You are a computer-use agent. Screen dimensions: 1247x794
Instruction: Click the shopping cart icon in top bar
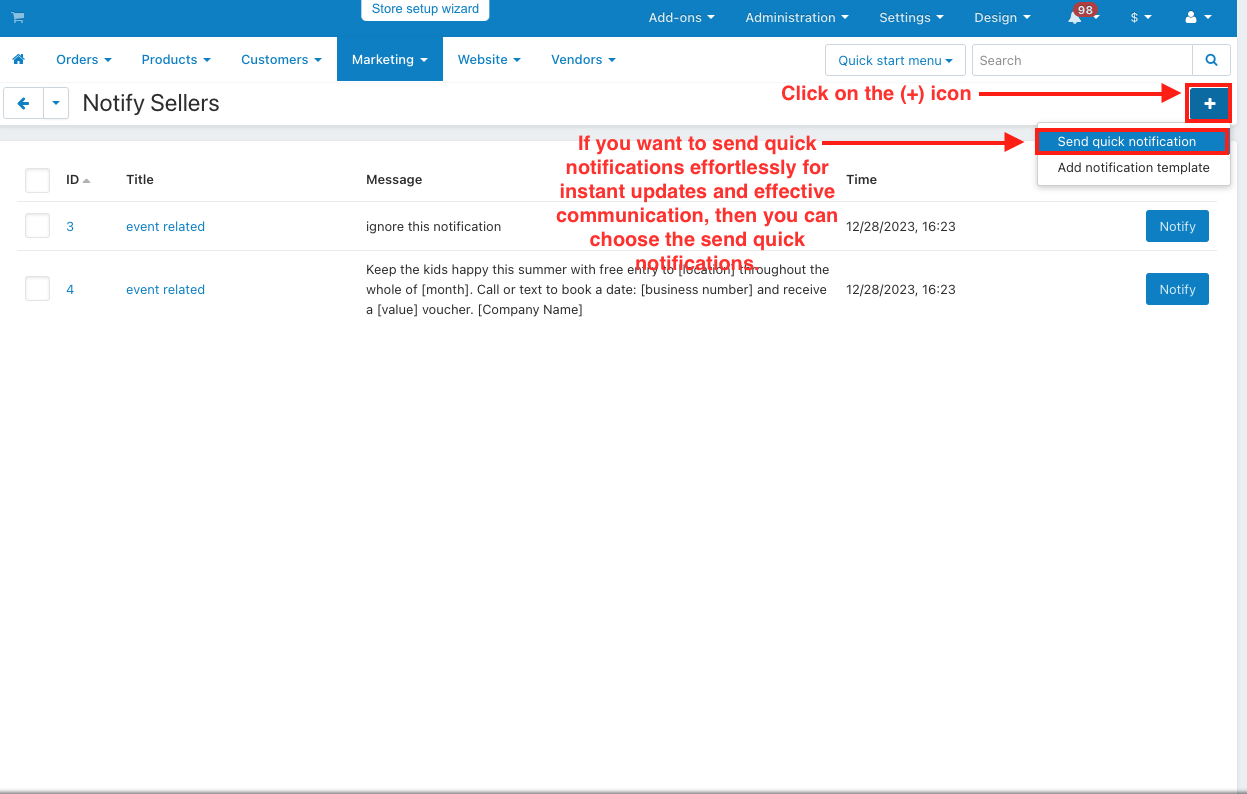[17, 18]
